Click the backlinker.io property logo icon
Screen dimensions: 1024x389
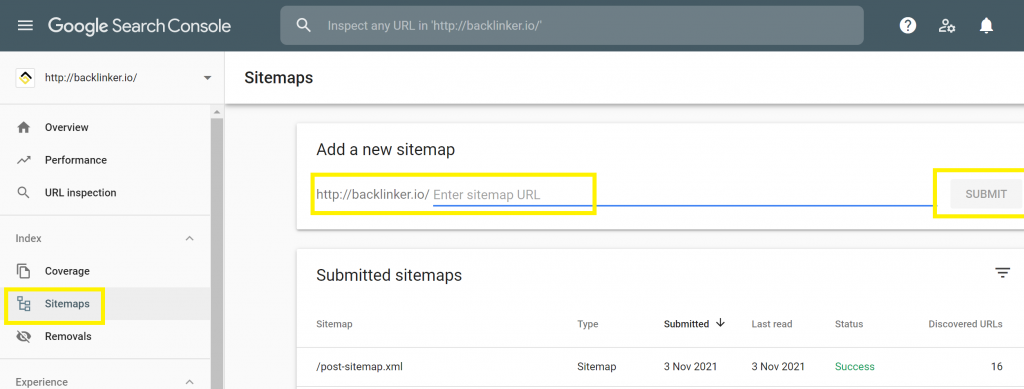pos(25,78)
